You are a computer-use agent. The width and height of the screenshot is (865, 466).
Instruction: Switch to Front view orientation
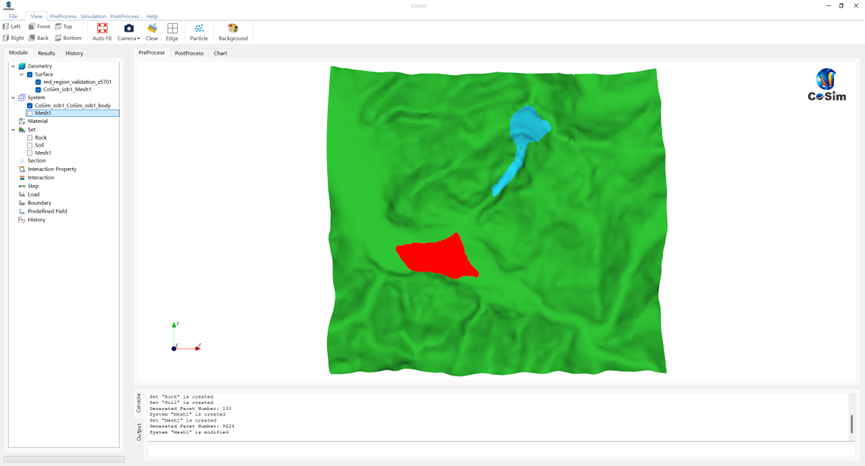click(39, 26)
